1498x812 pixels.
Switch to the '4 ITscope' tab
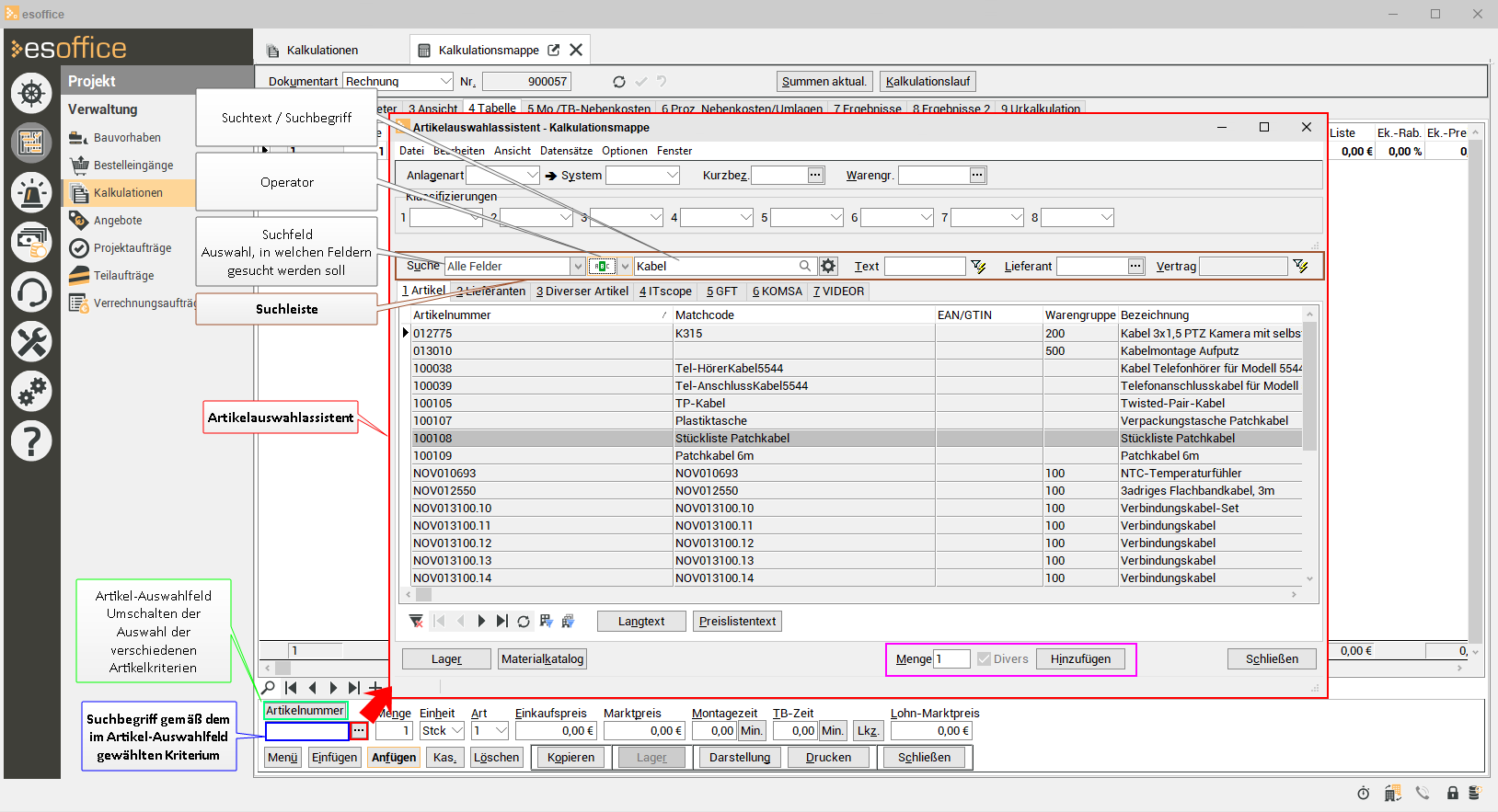[665, 292]
